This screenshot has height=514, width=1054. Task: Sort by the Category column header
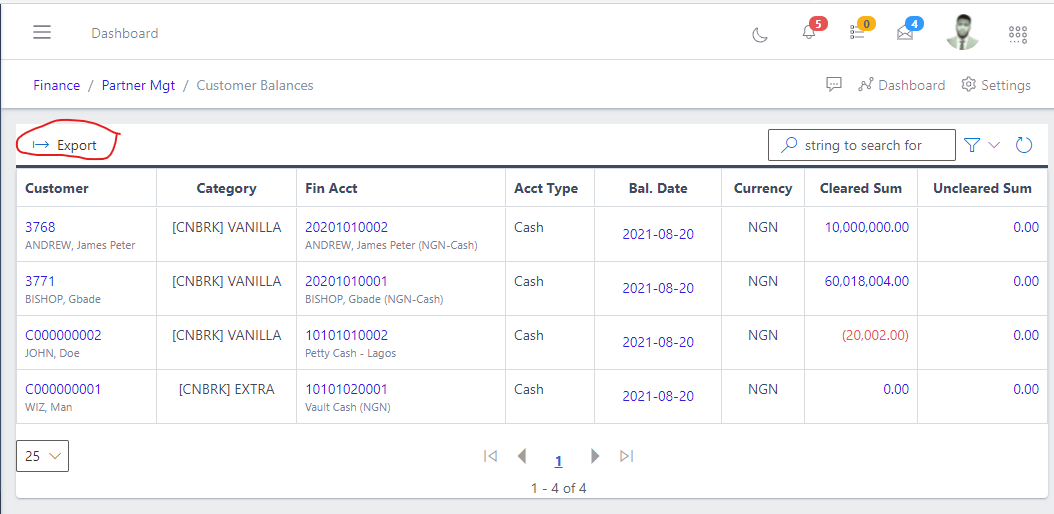(x=227, y=189)
